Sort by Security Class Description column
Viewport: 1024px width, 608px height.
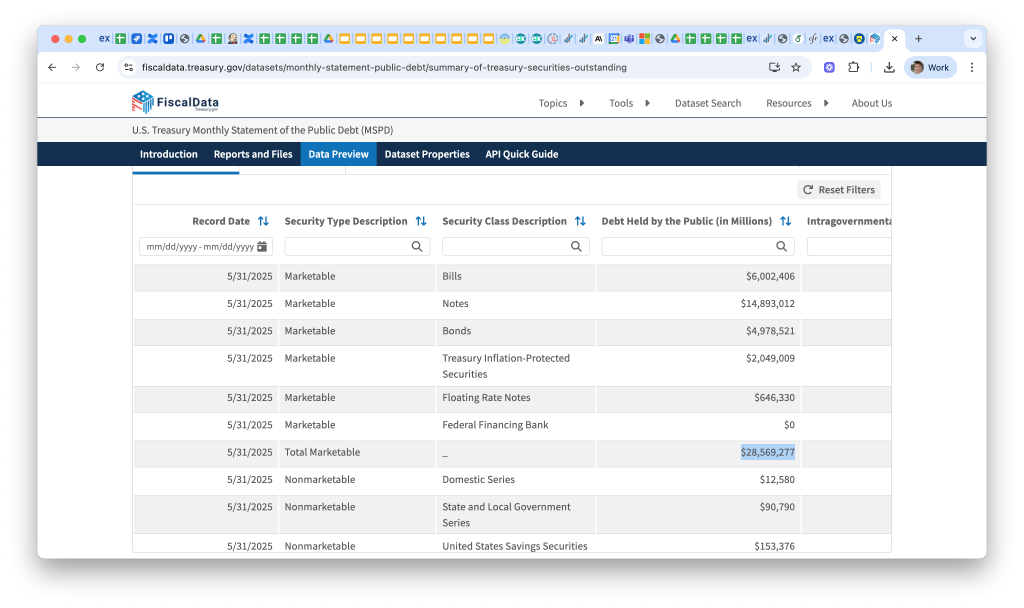580,221
